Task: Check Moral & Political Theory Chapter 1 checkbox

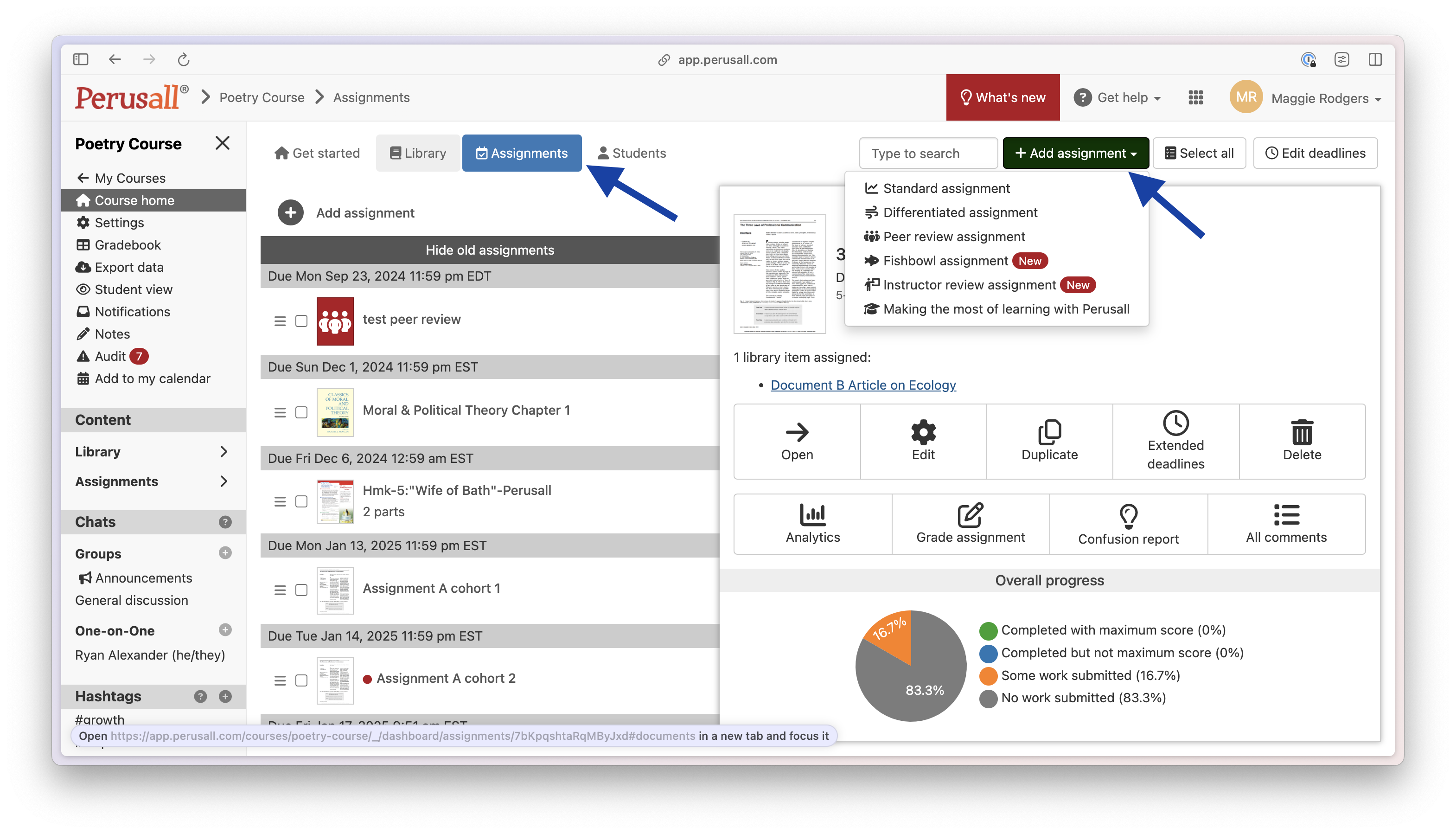Action: tap(301, 412)
